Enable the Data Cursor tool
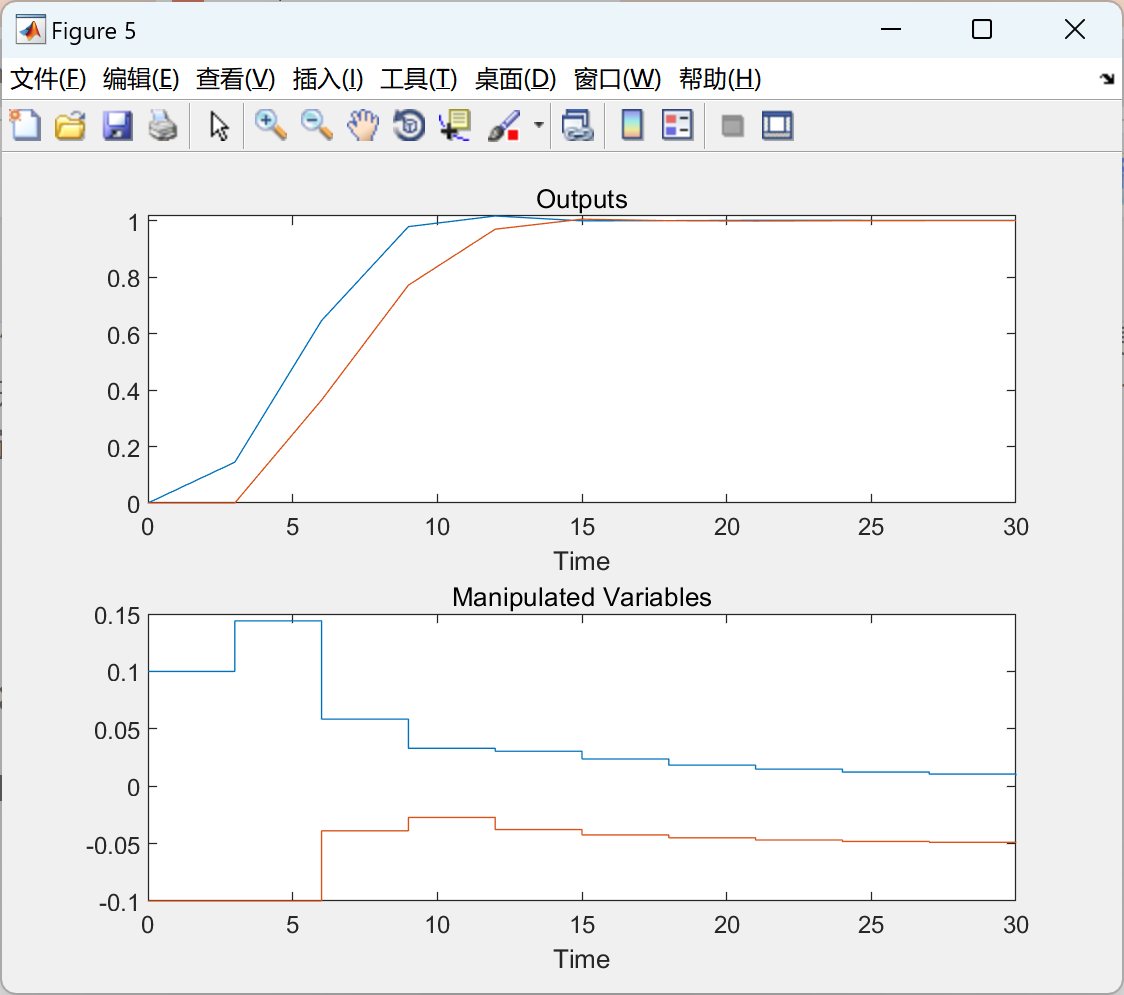Viewport: 1124px width, 995px height. pos(454,125)
